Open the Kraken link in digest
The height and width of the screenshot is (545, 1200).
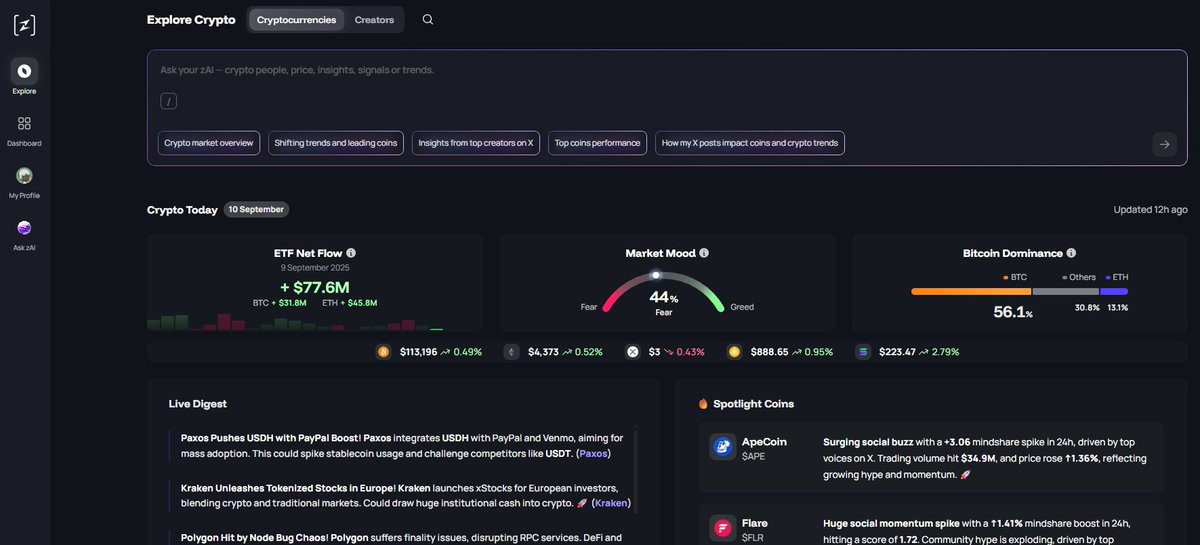click(610, 502)
